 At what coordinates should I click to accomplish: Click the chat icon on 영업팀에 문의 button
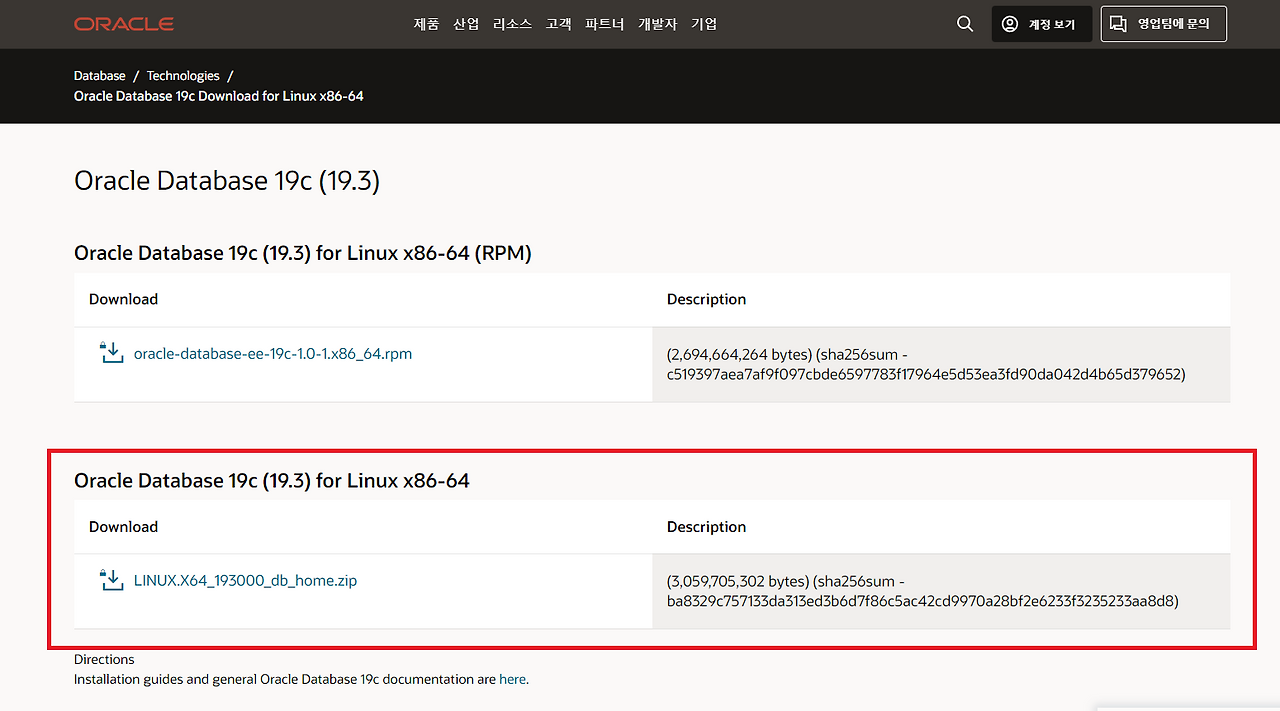pos(1118,23)
